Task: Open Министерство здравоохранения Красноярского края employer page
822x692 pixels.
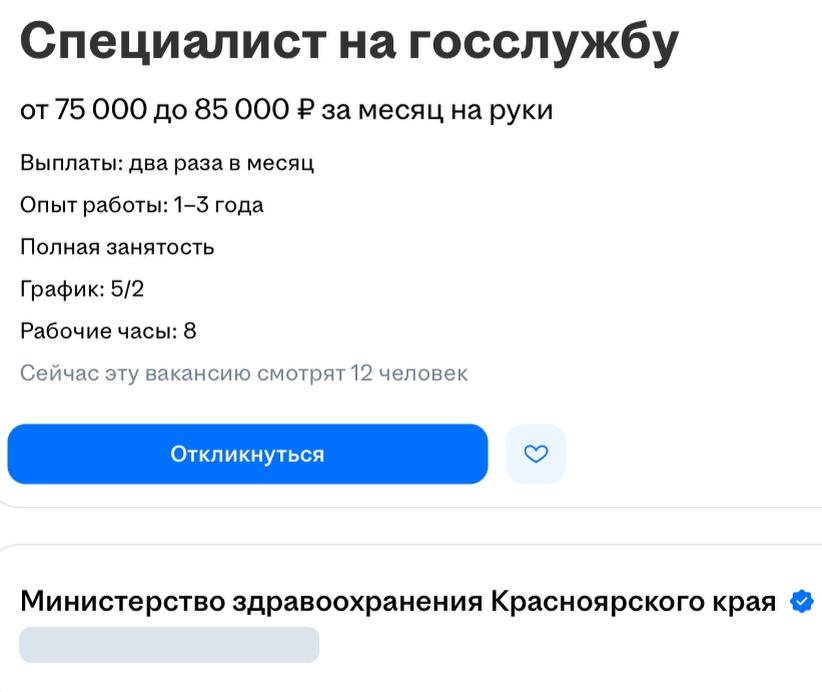Action: click(397, 602)
